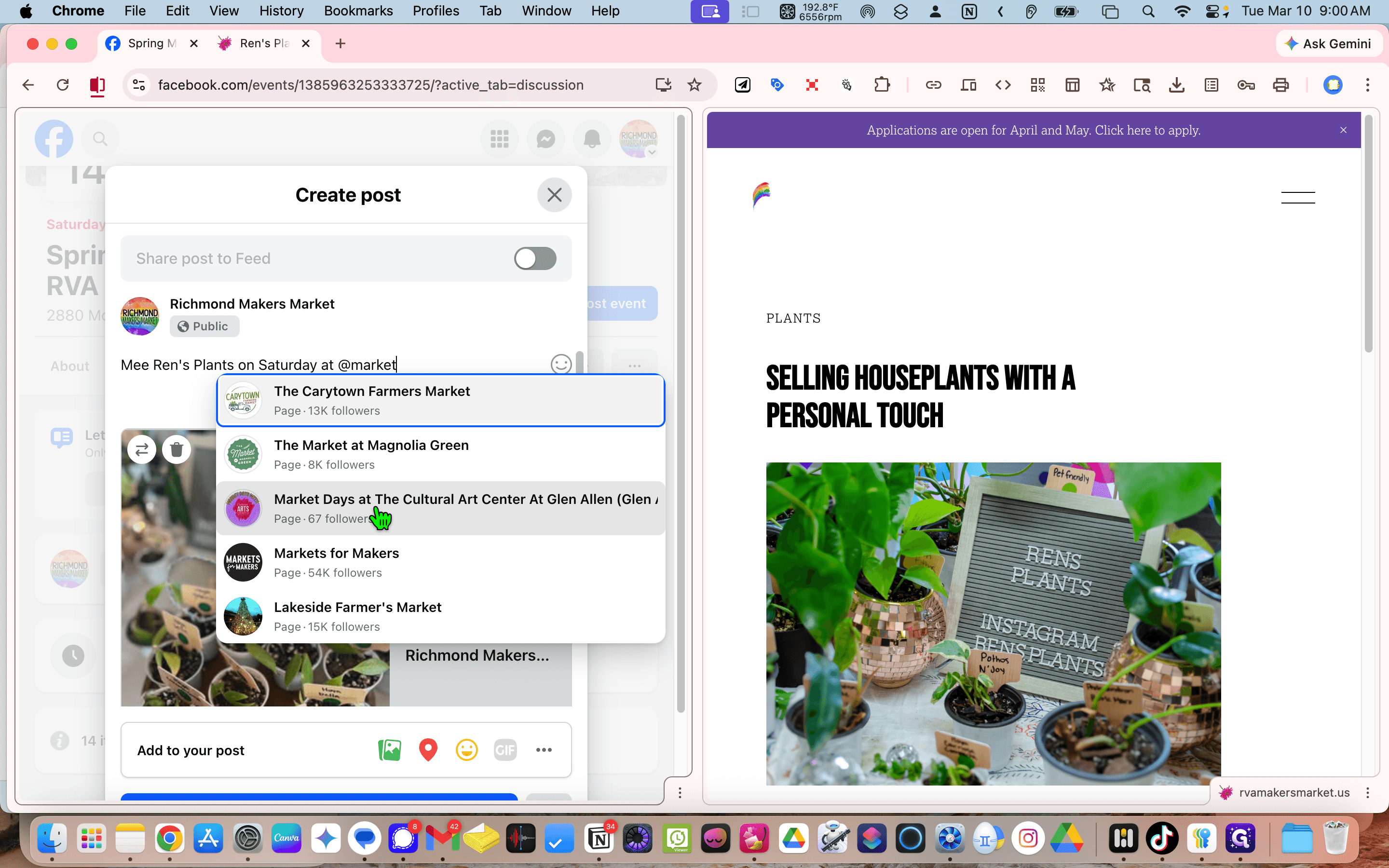Open the Facebook home logo
1389x868 pixels.
coord(54,138)
